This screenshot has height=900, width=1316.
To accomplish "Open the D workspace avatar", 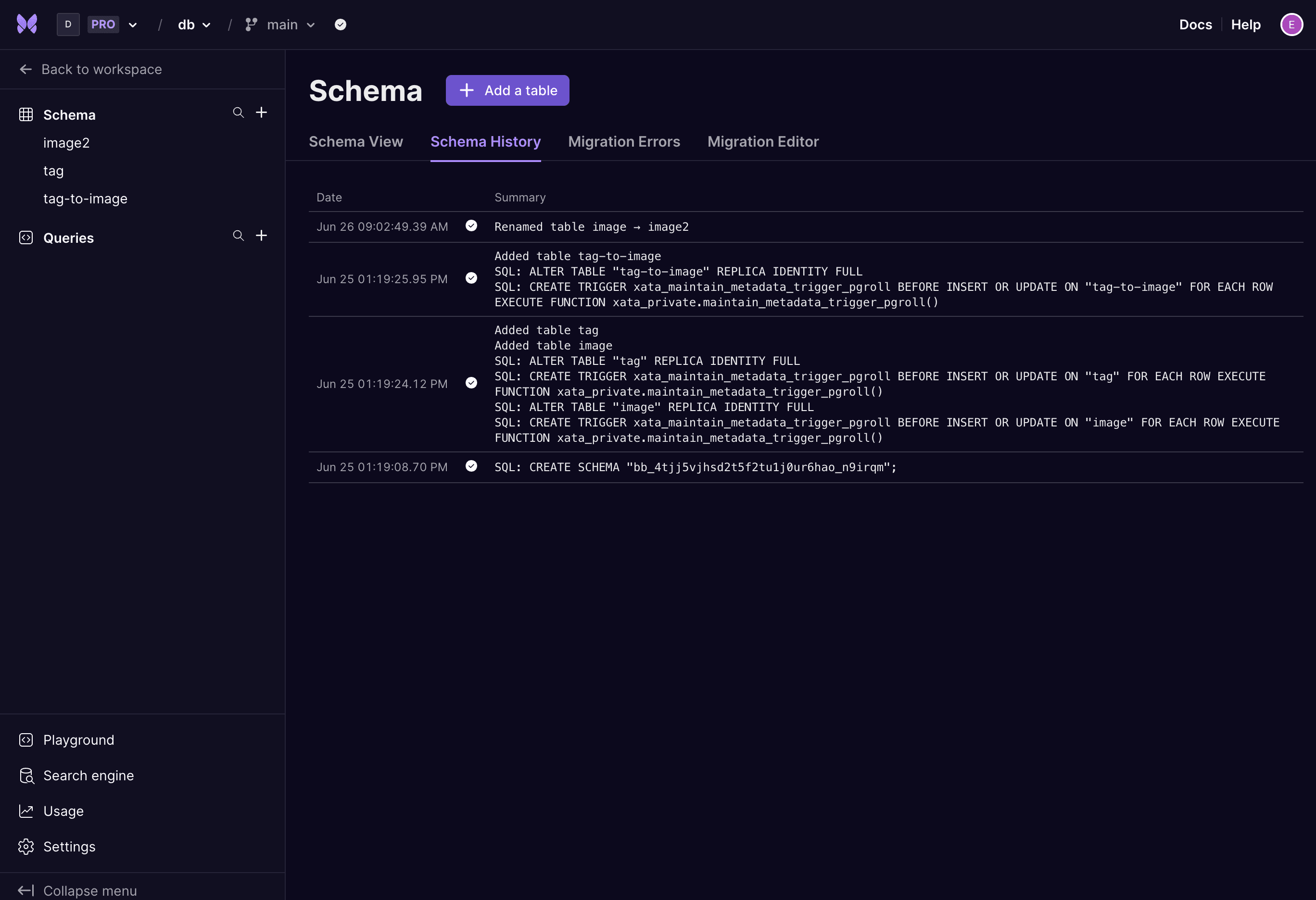I will (x=68, y=25).
